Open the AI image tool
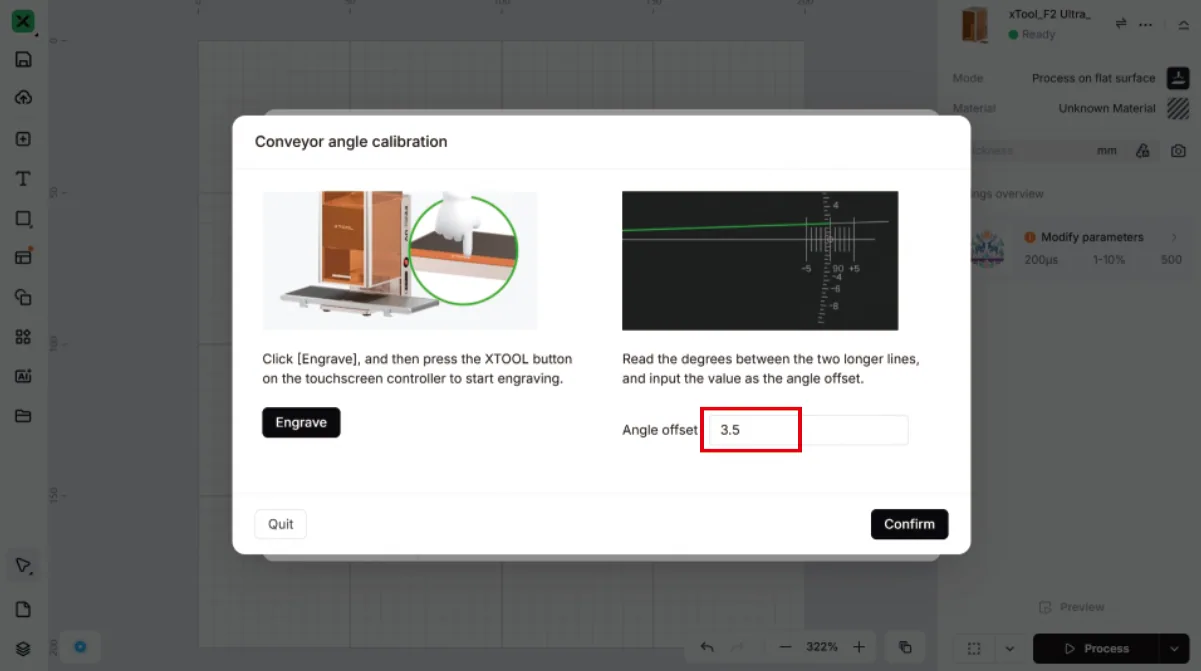 tap(23, 376)
